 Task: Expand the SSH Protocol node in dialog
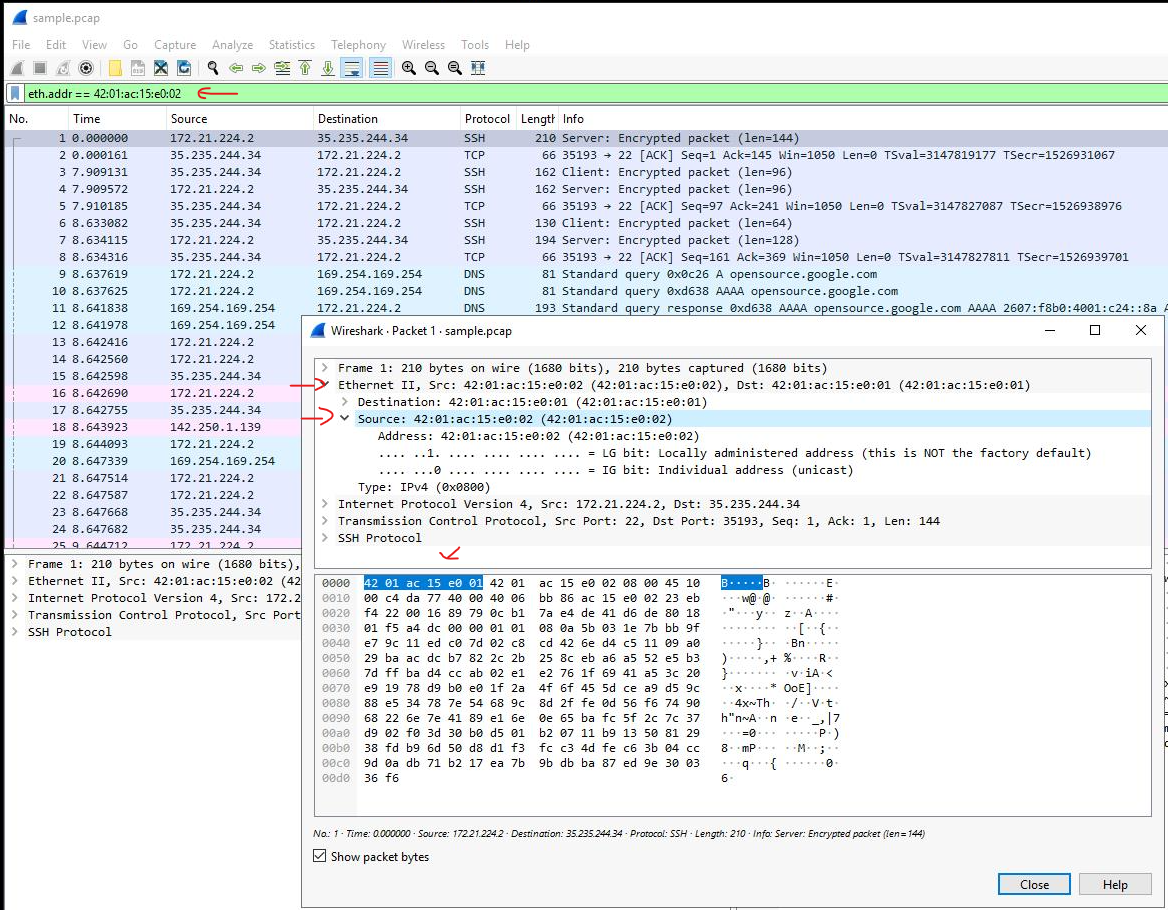[x=325, y=538]
